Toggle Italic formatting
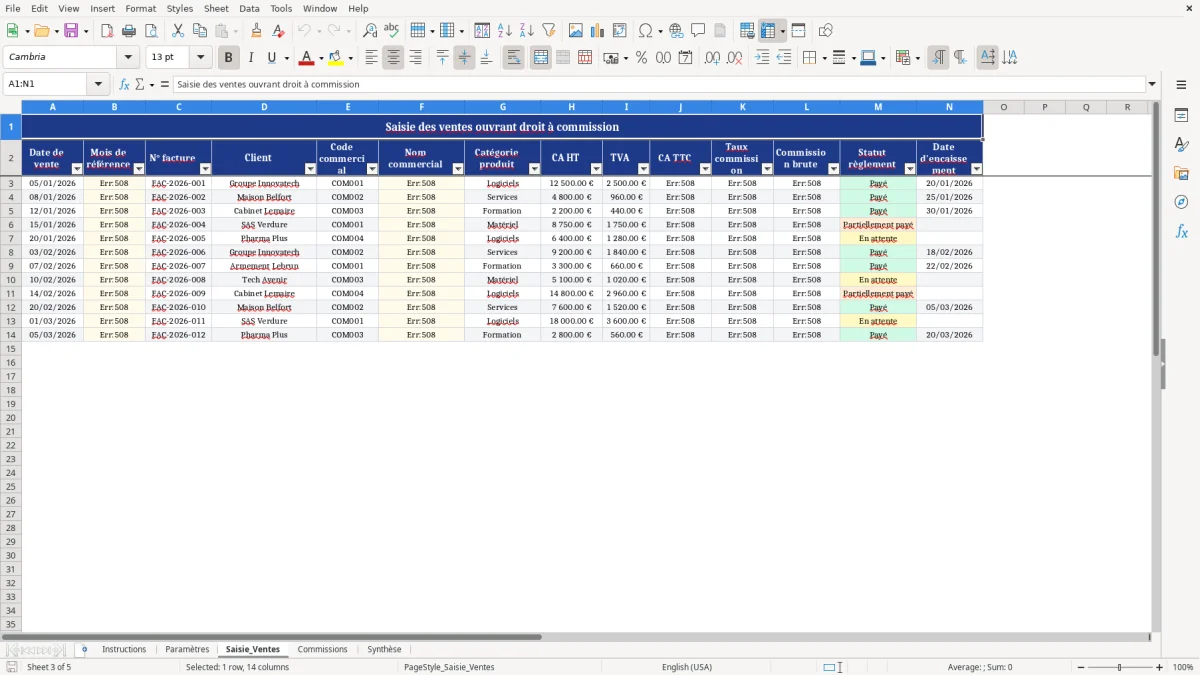This screenshot has width=1200, height=675. (x=251, y=58)
